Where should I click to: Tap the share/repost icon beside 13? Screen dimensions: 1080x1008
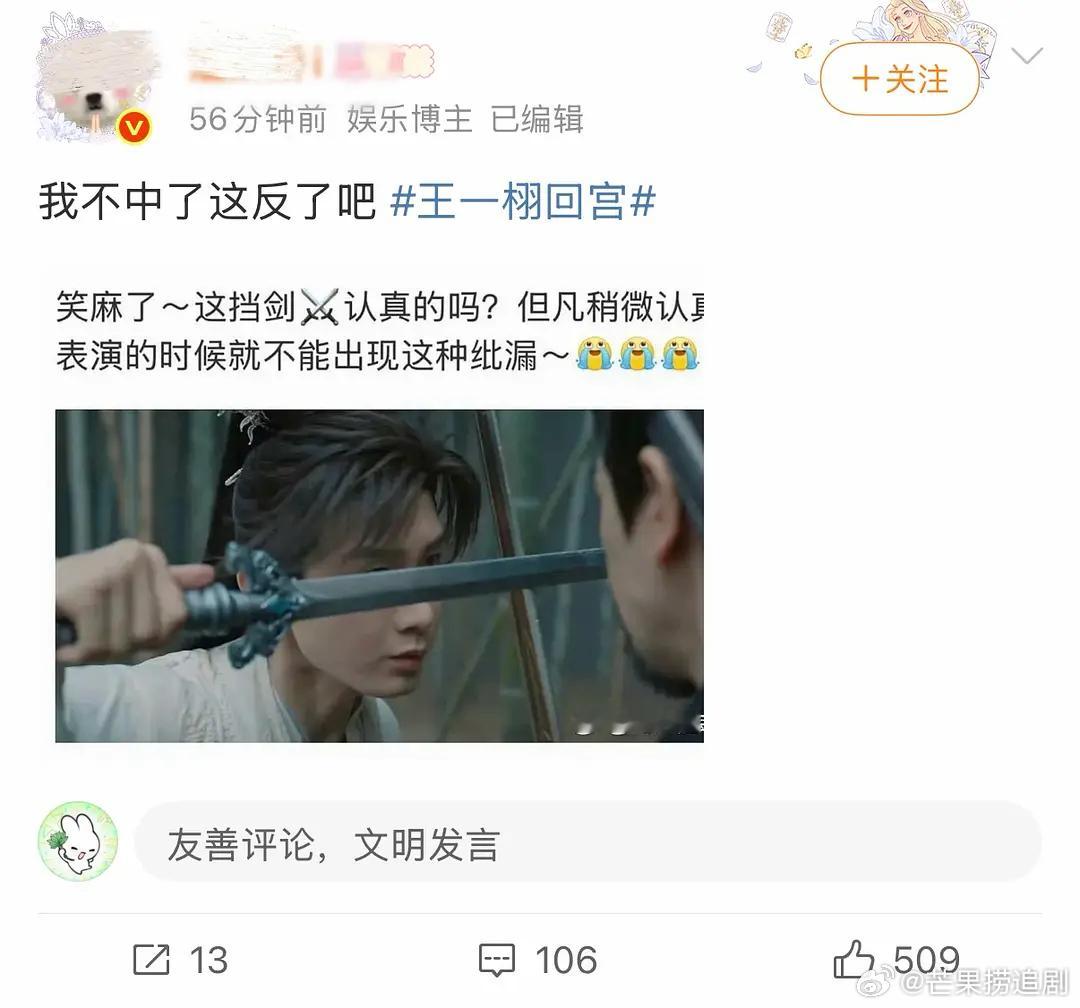point(151,959)
